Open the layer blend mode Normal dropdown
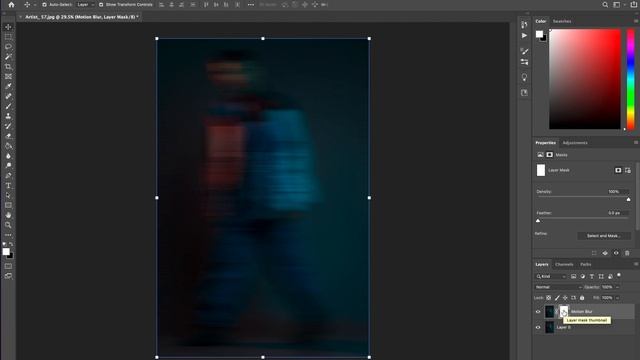 coord(558,287)
